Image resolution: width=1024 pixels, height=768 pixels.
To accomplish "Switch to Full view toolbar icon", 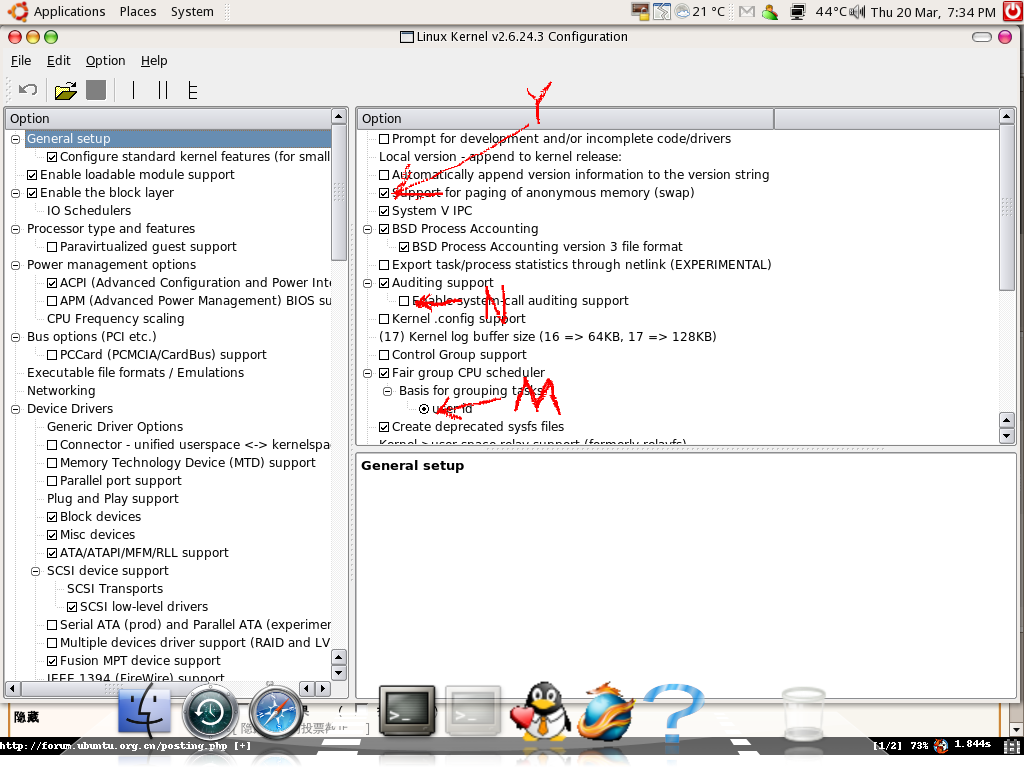I will pos(192,90).
